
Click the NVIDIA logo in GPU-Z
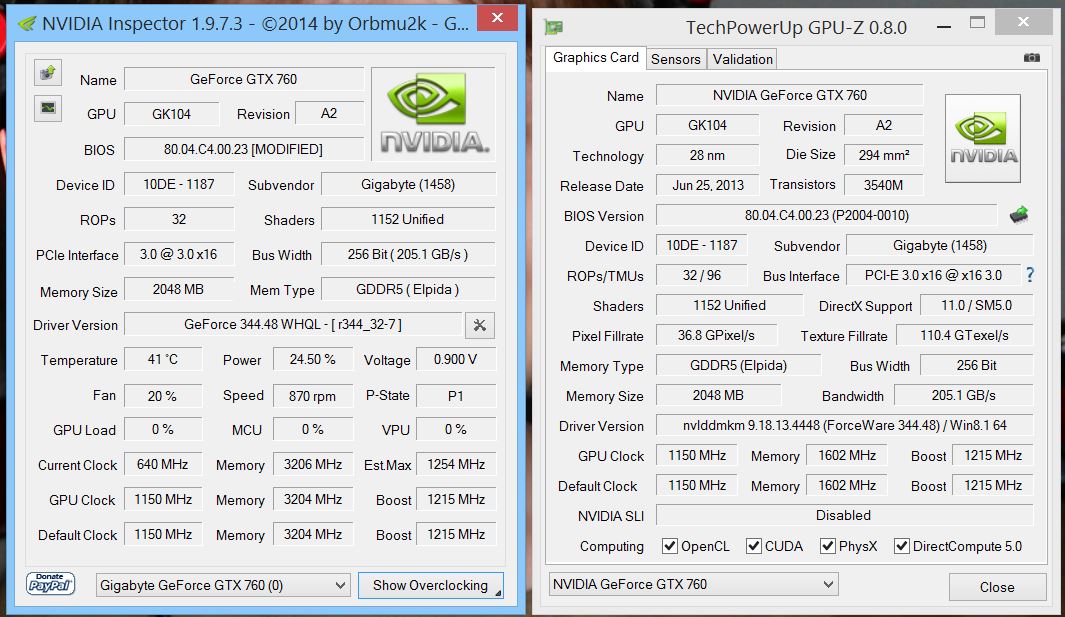[x=982, y=138]
